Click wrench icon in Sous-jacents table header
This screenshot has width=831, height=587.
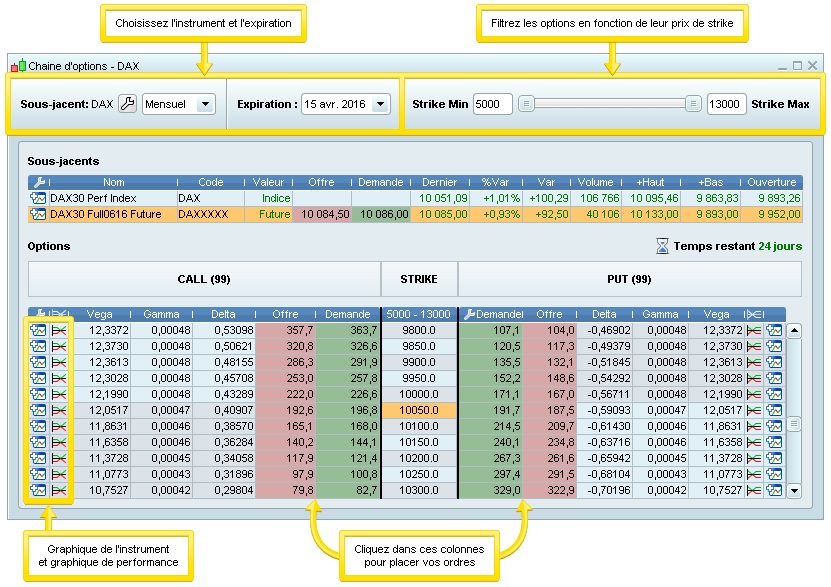39,183
